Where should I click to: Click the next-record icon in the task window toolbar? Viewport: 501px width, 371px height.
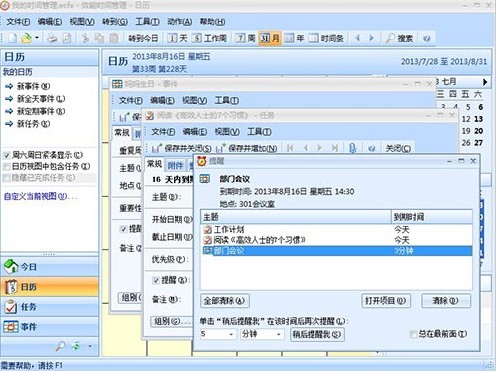[x=319, y=148]
